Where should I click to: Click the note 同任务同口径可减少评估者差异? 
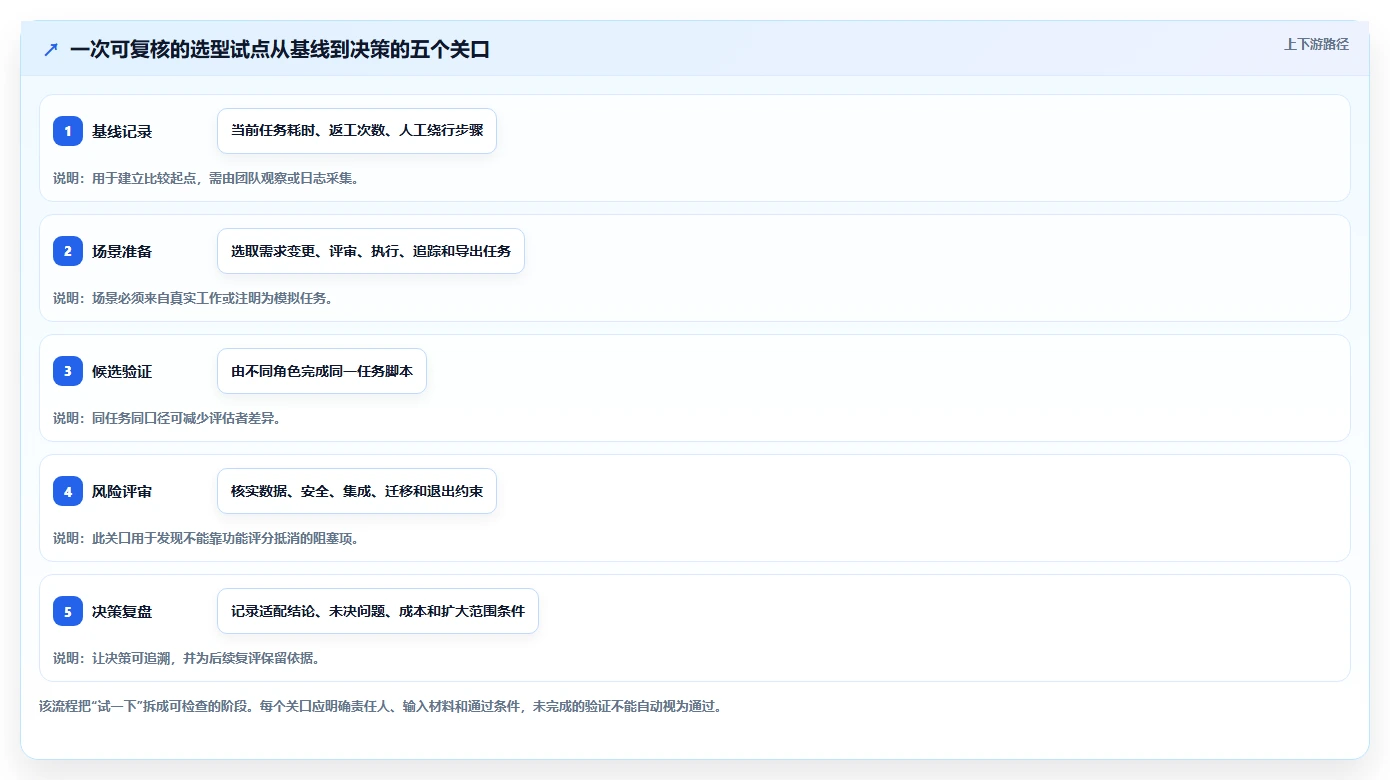click(x=167, y=418)
